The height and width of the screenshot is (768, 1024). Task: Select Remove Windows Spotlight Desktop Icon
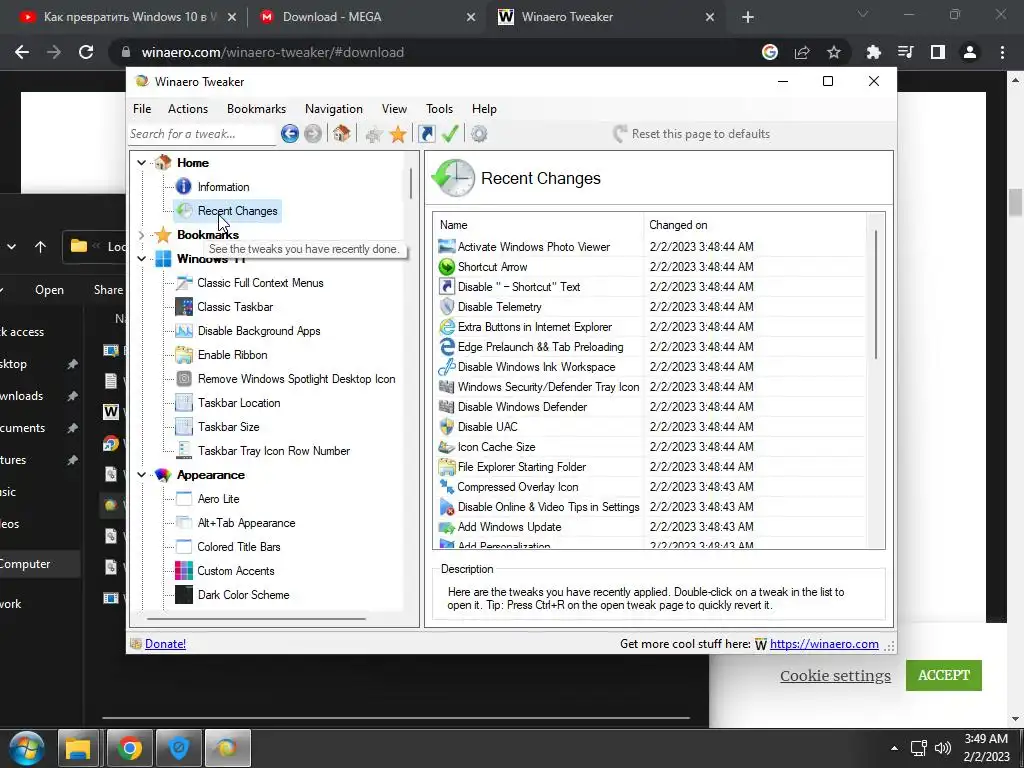pos(296,379)
